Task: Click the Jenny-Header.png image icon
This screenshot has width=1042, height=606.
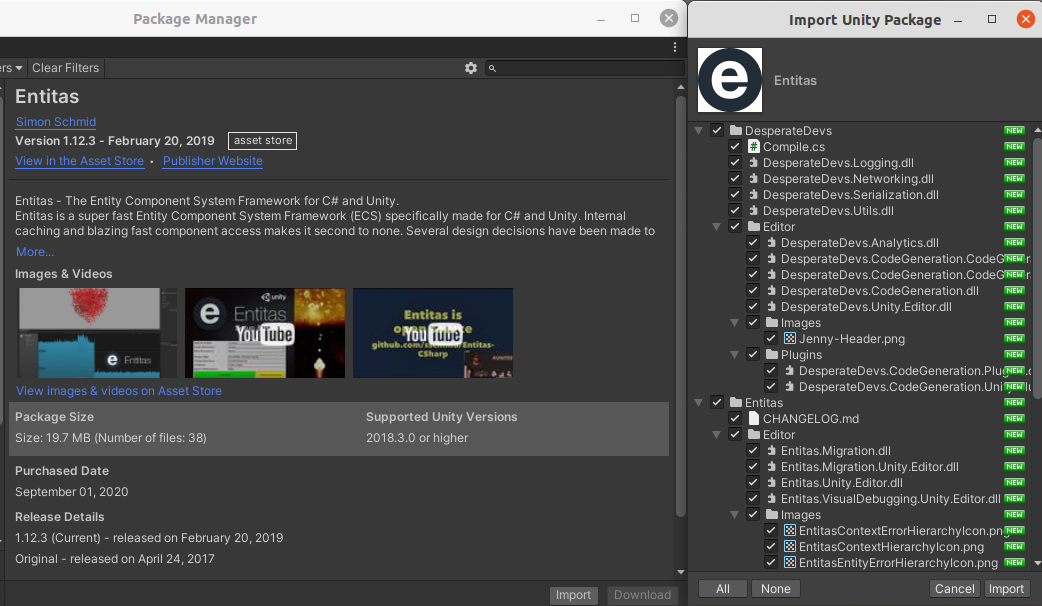Action: pos(789,338)
